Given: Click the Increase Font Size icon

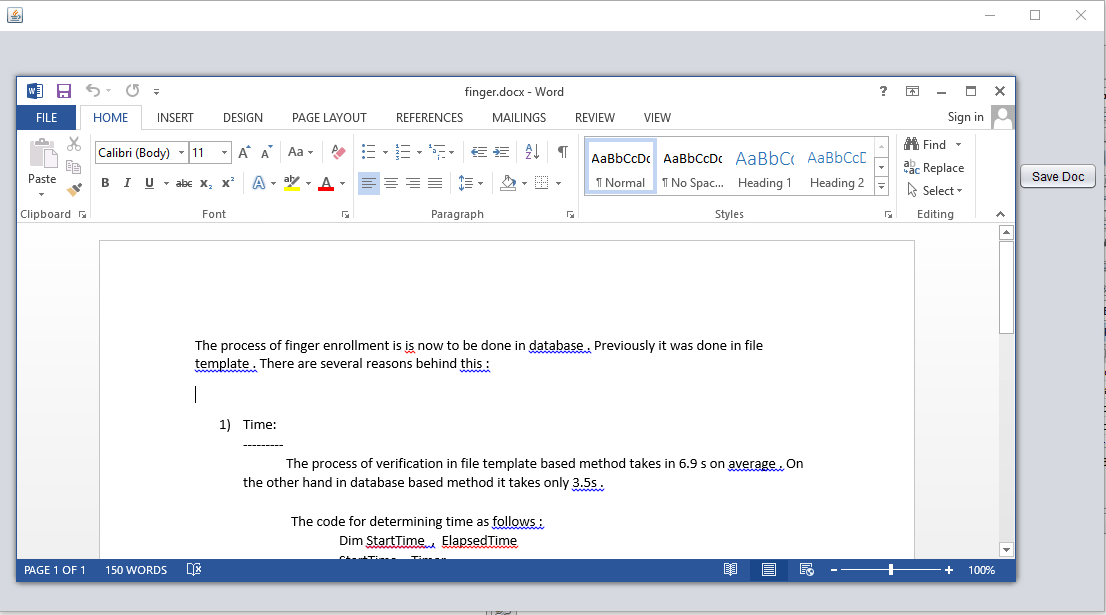Looking at the screenshot, I should point(242,151).
